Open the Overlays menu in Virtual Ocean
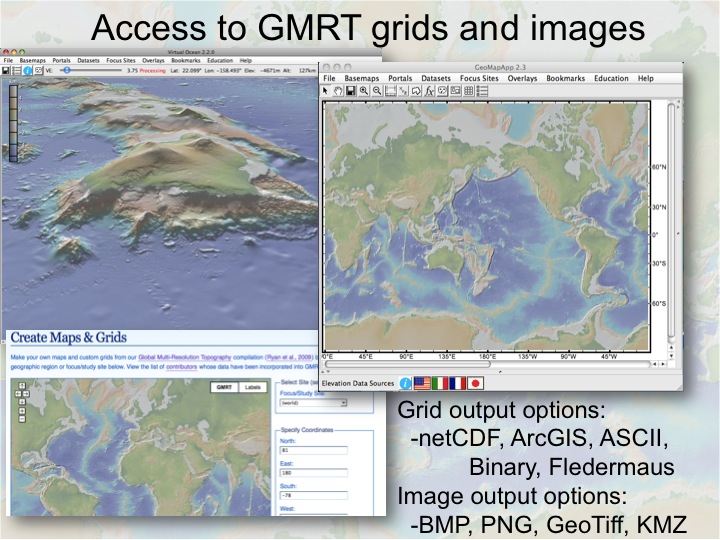Screen dimensions: 720x540 153,60
